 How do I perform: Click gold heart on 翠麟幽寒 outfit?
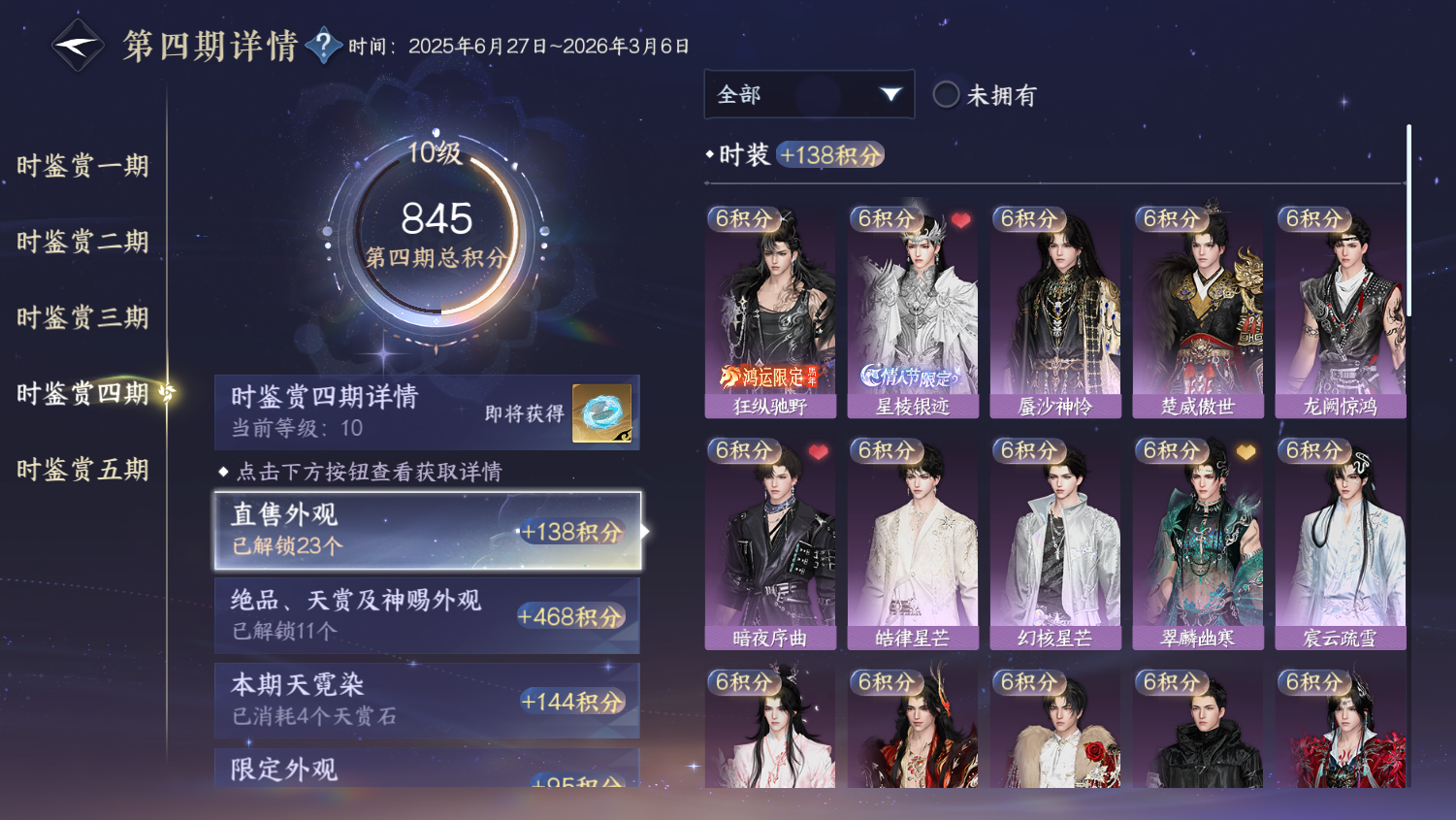(1246, 452)
